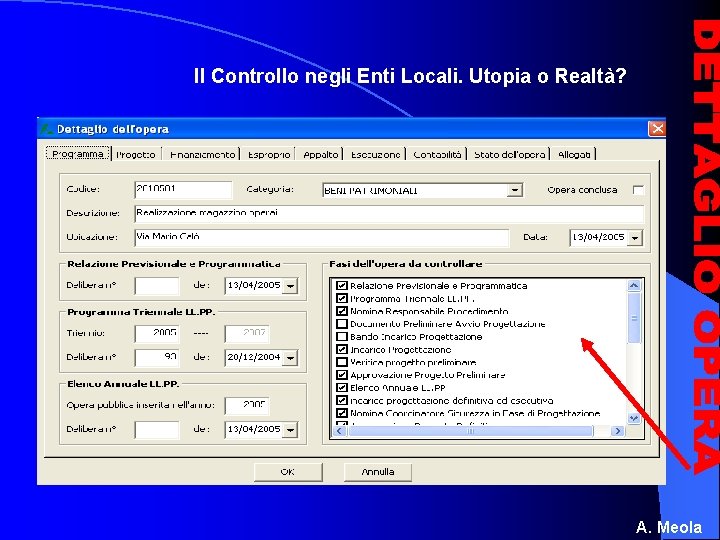Toggle the Opera conclusa checkbox
Screen dimensions: 720x540
[x=638, y=190]
